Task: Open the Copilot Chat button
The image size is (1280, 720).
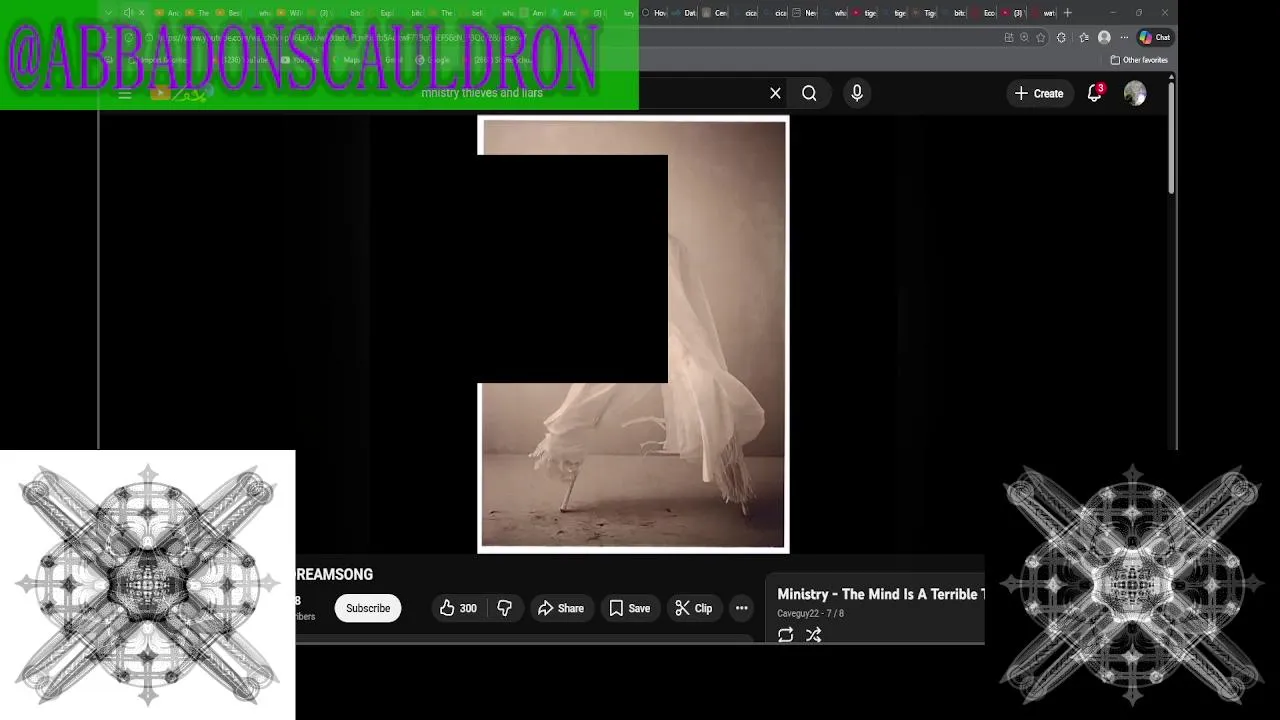Action: [x=1155, y=37]
